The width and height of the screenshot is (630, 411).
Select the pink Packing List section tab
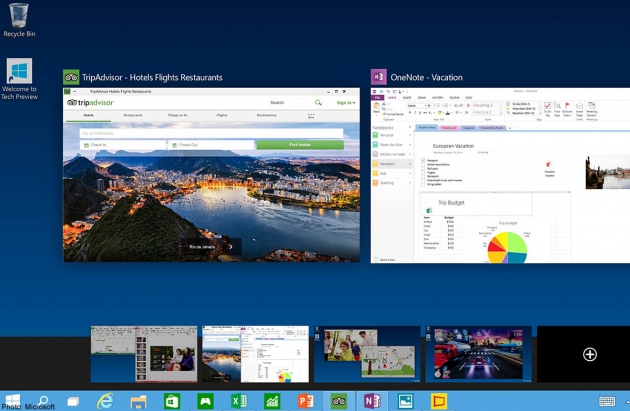pyautogui.click(x=449, y=128)
